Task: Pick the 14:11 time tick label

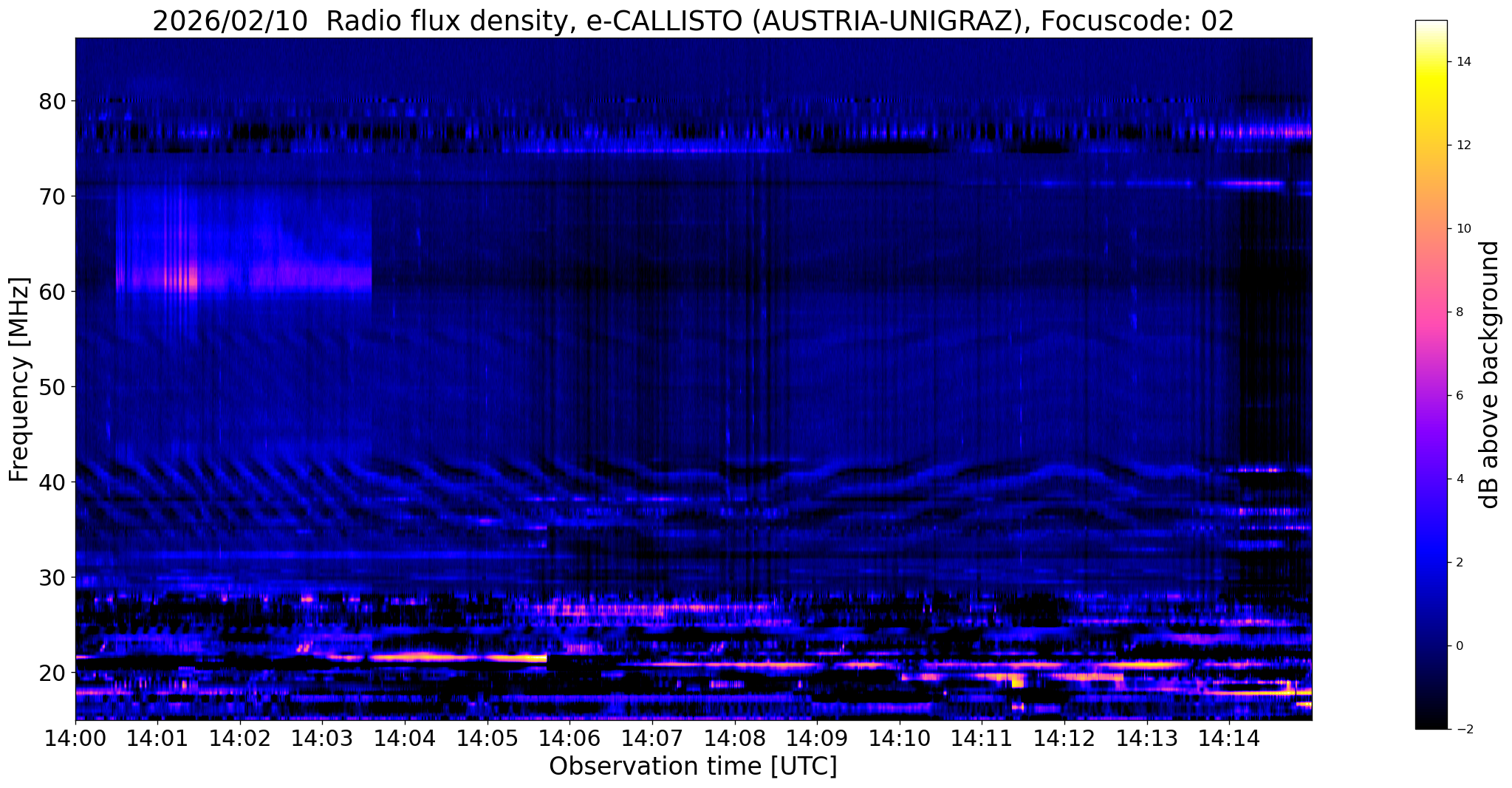Action: coord(982,737)
